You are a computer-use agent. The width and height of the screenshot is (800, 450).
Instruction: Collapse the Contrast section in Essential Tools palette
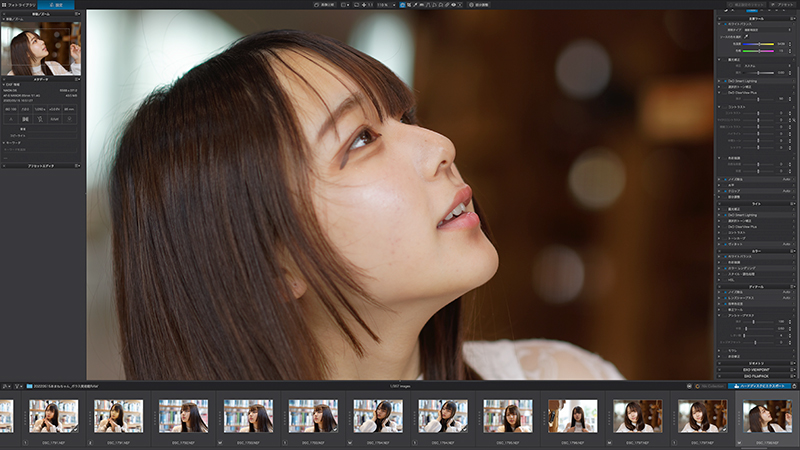[719, 107]
